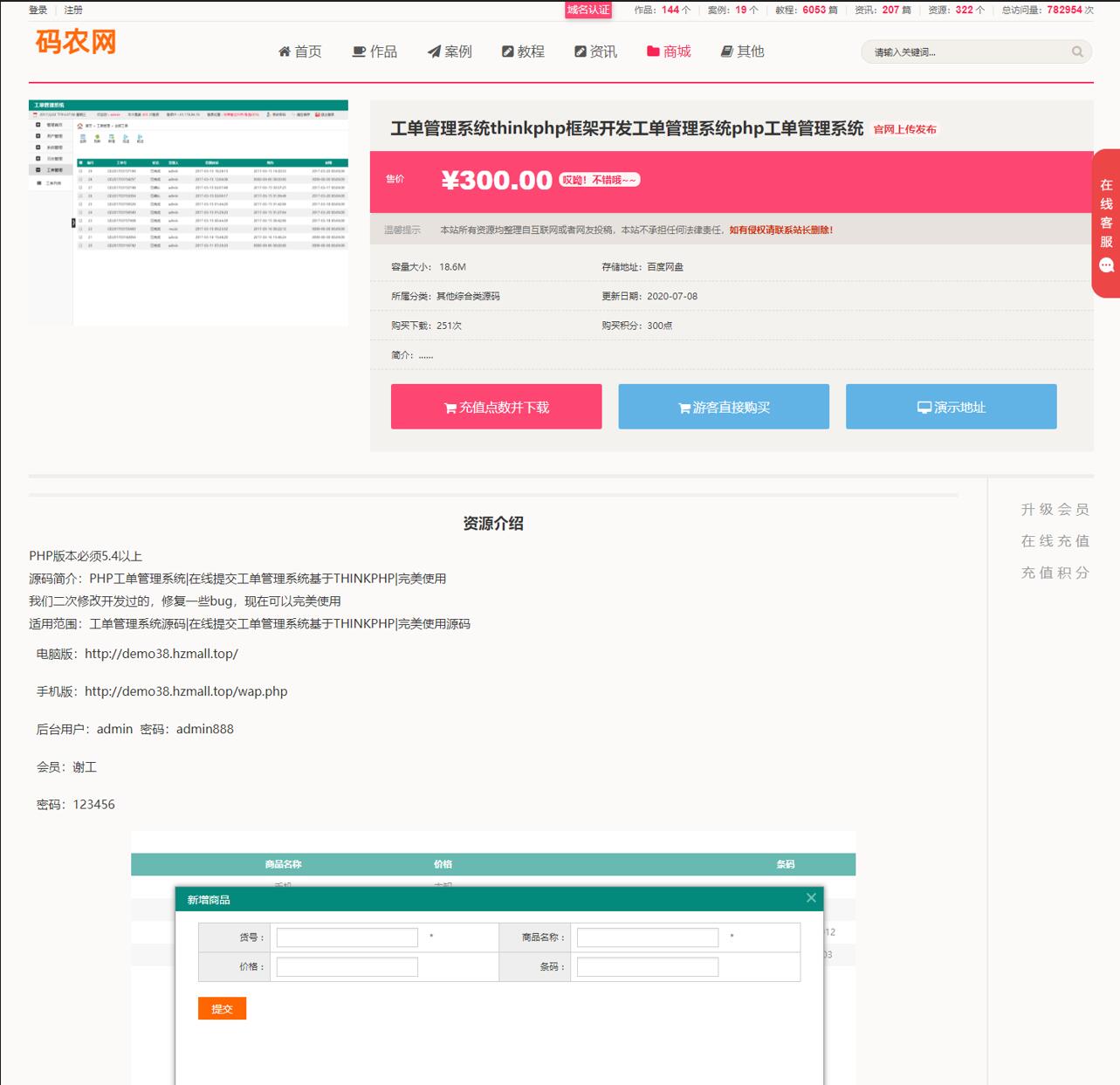This screenshot has width=1120, height=1085.
Task: Select the 商城 mall tab
Action: [669, 52]
